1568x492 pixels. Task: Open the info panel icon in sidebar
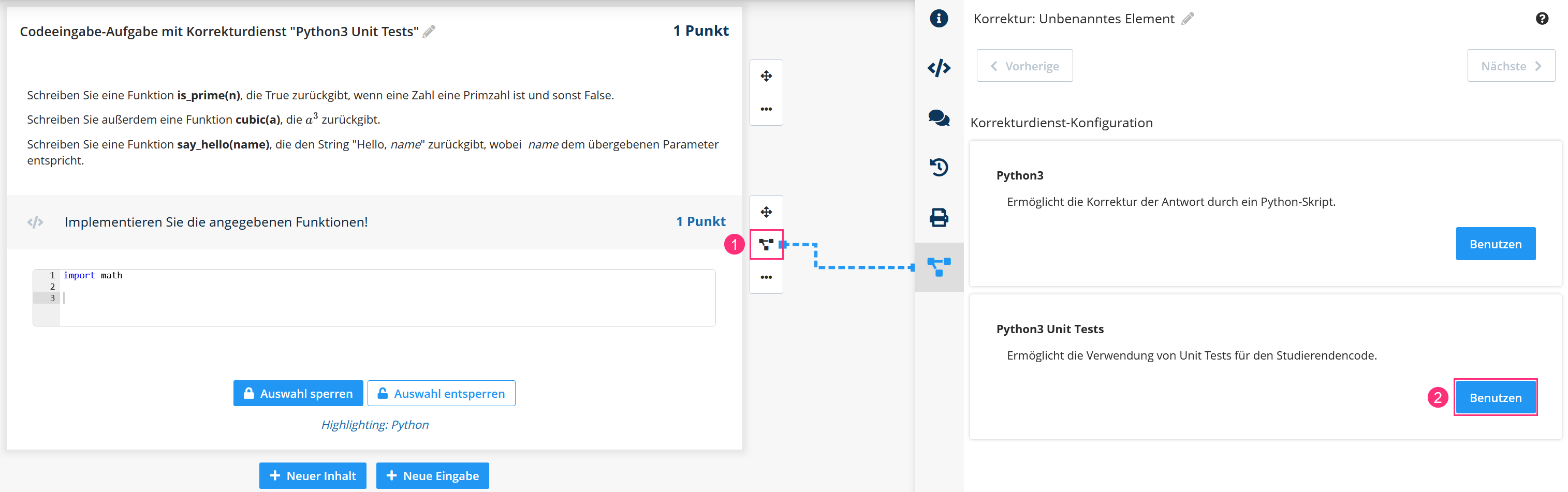click(x=939, y=18)
